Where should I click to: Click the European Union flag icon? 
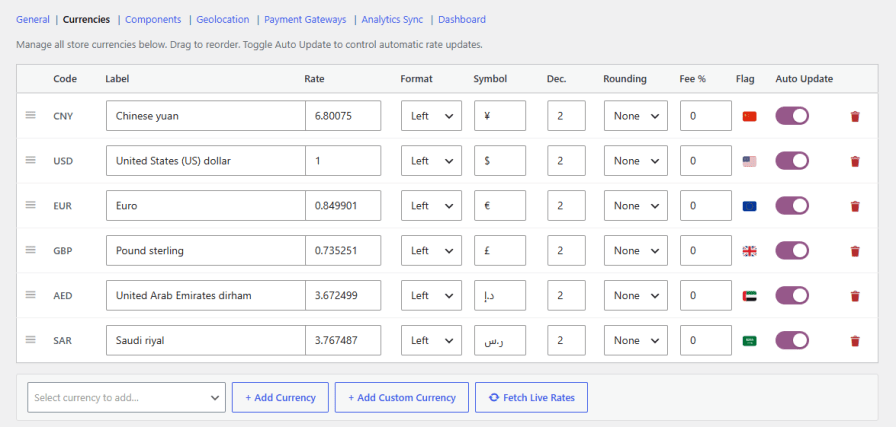pos(749,206)
